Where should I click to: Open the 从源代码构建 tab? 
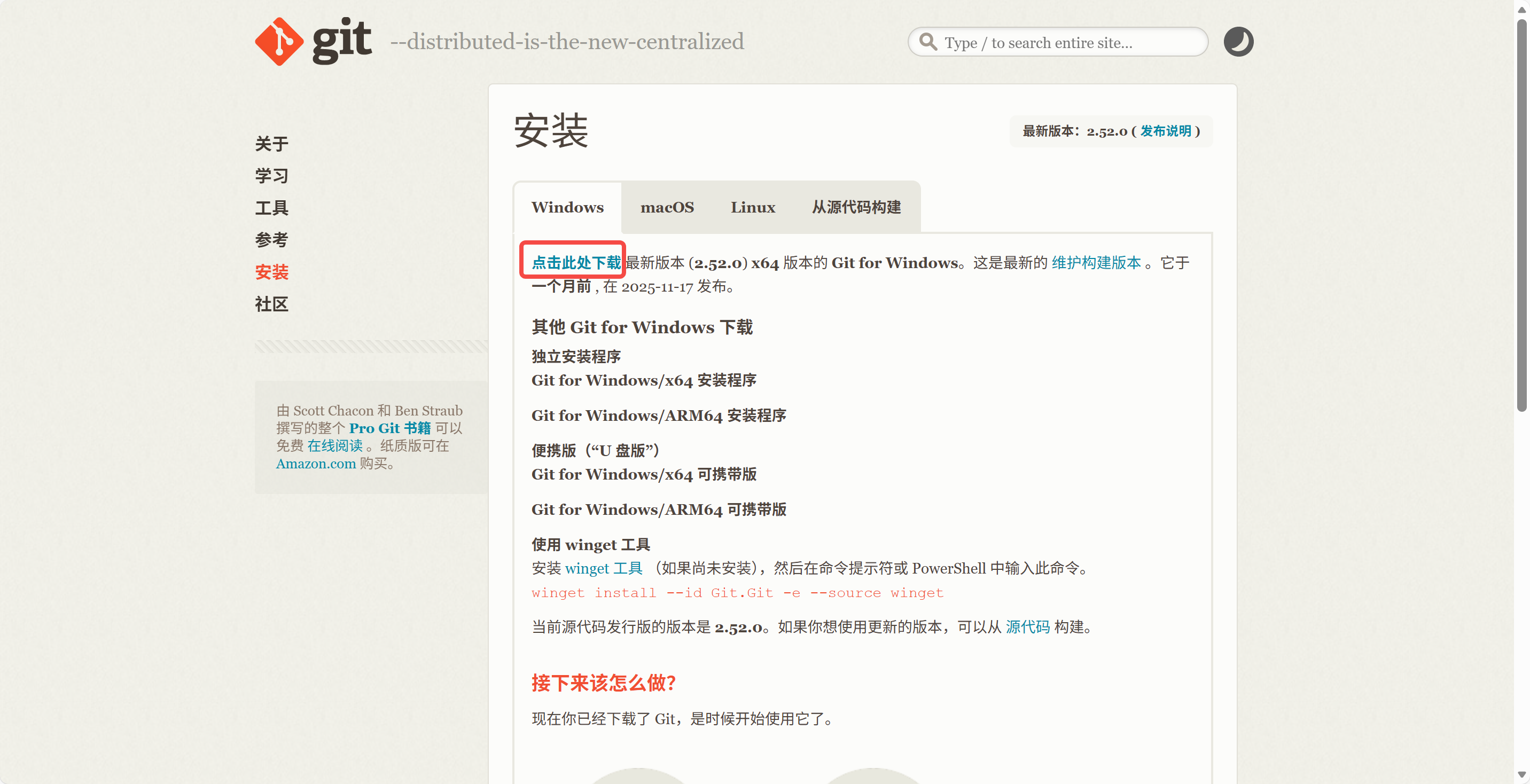coord(856,207)
